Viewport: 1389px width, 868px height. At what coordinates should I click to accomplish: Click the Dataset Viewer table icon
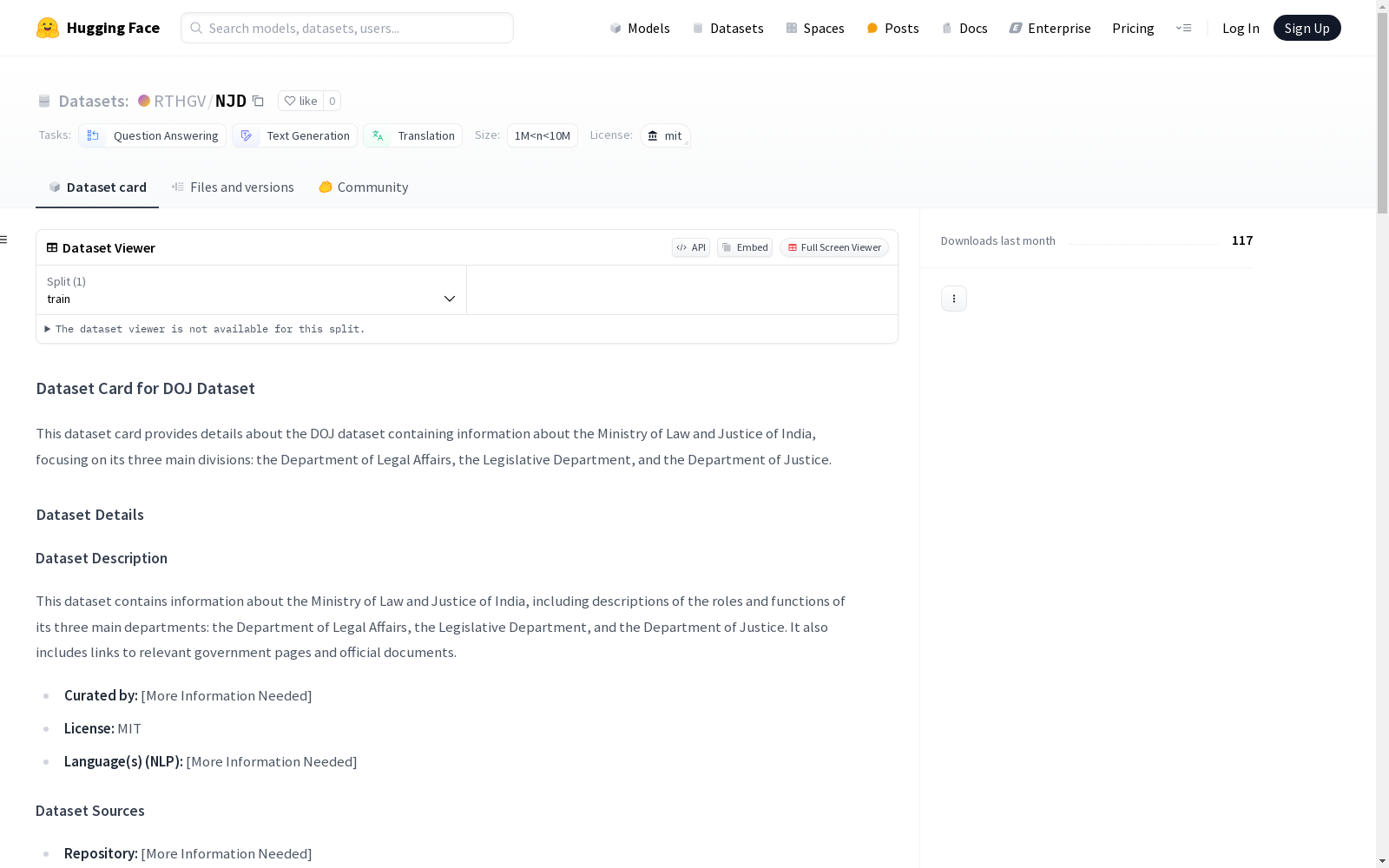click(x=52, y=247)
